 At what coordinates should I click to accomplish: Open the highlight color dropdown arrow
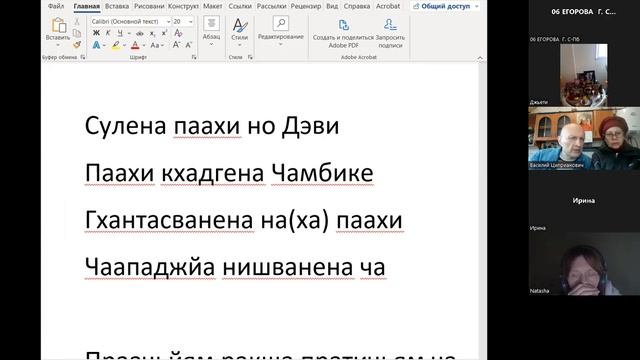[124, 45]
